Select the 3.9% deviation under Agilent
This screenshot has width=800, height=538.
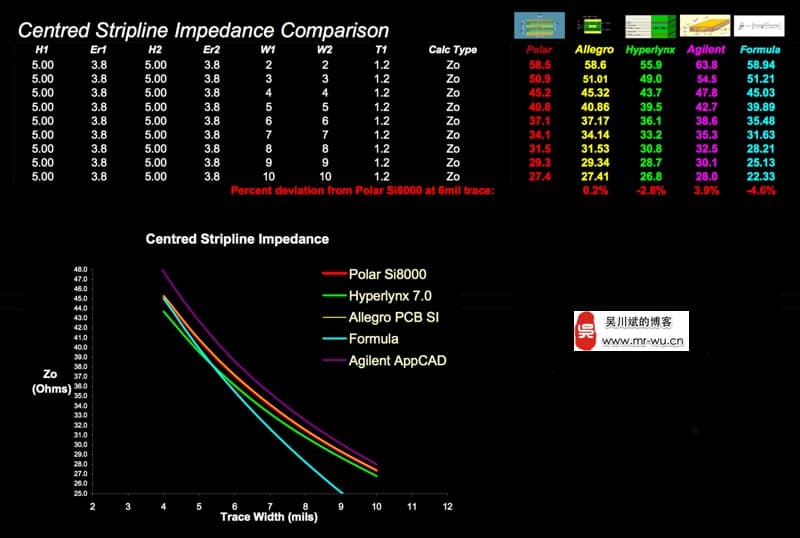pyautogui.click(x=707, y=191)
